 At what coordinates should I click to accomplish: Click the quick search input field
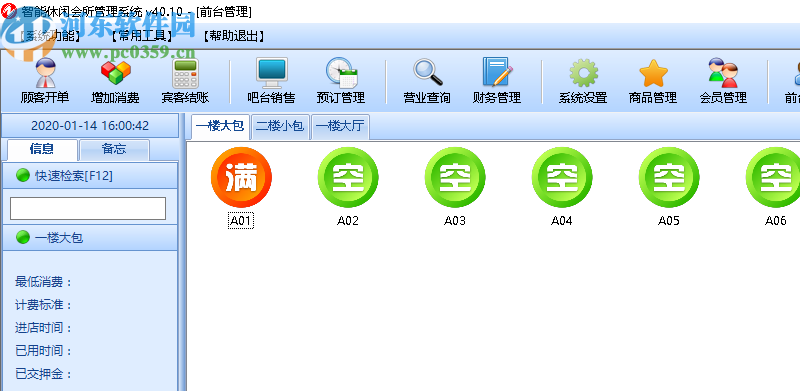pyautogui.click(x=88, y=208)
